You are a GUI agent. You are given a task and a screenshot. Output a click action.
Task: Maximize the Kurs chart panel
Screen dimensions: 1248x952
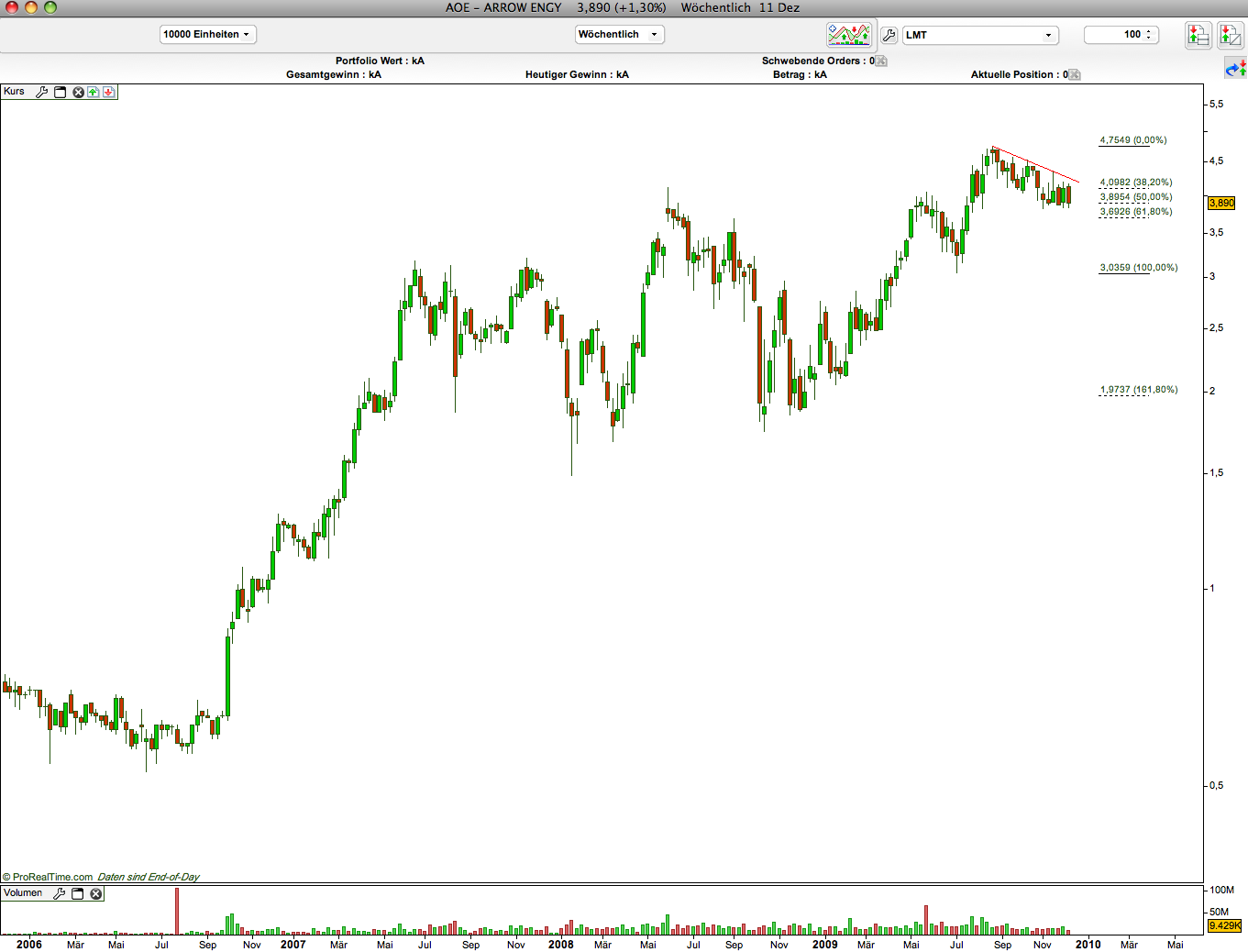pyautogui.click(x=61, y=92)
